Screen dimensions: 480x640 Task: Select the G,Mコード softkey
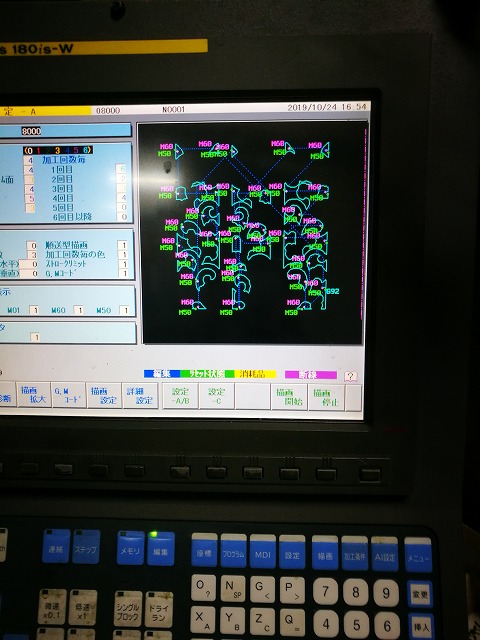(x=69, y=395)
